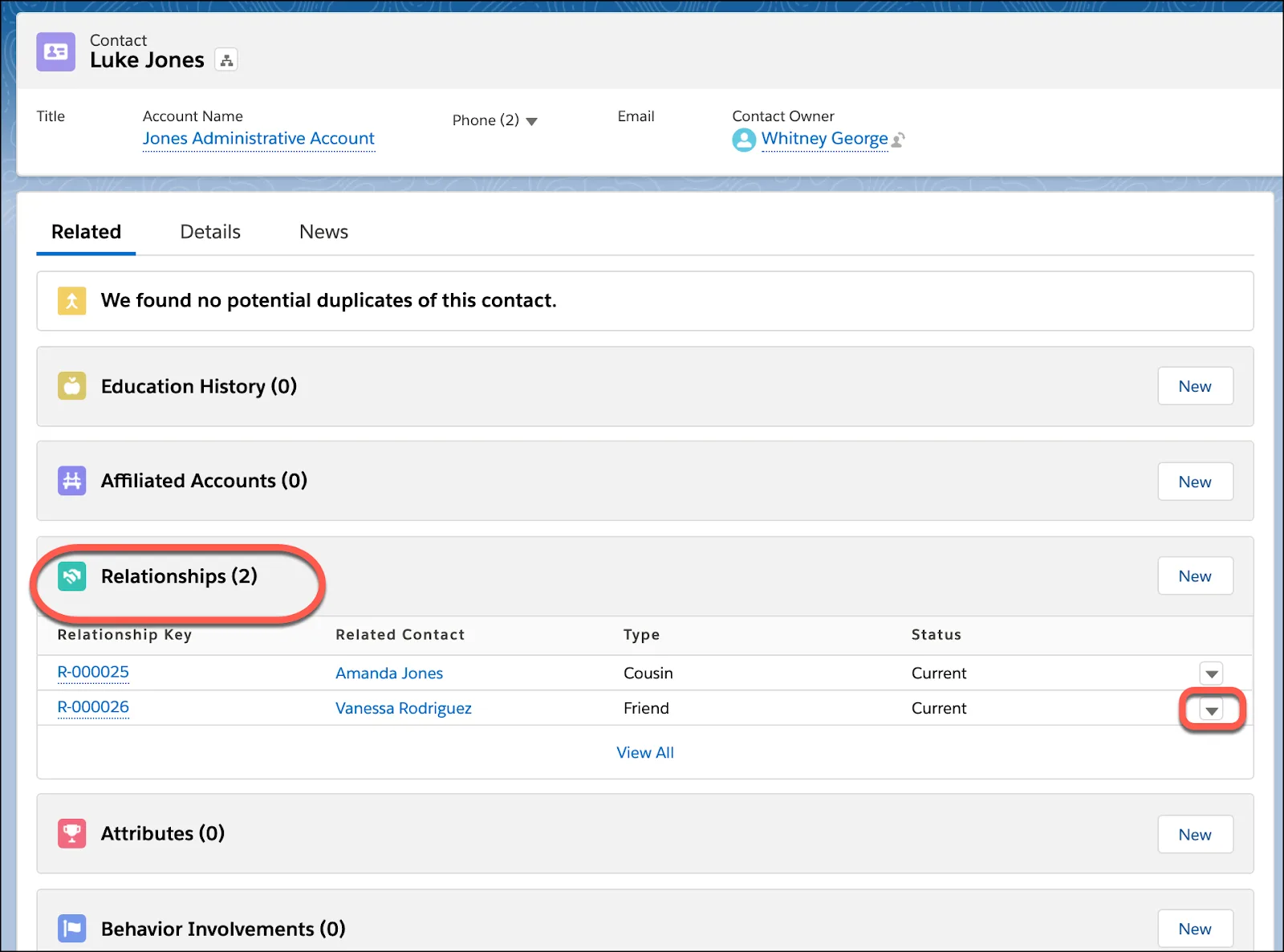Click the no potential duplicates message

[x=328, y=301]
